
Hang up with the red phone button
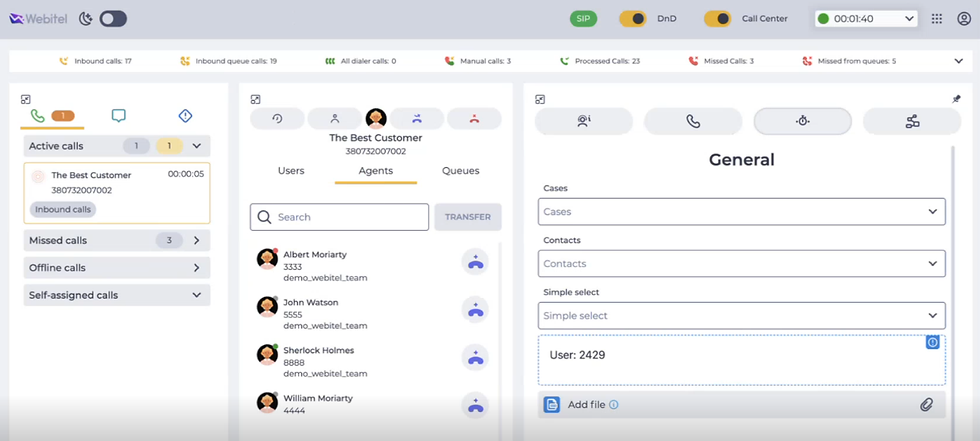[x=474, y=119]
